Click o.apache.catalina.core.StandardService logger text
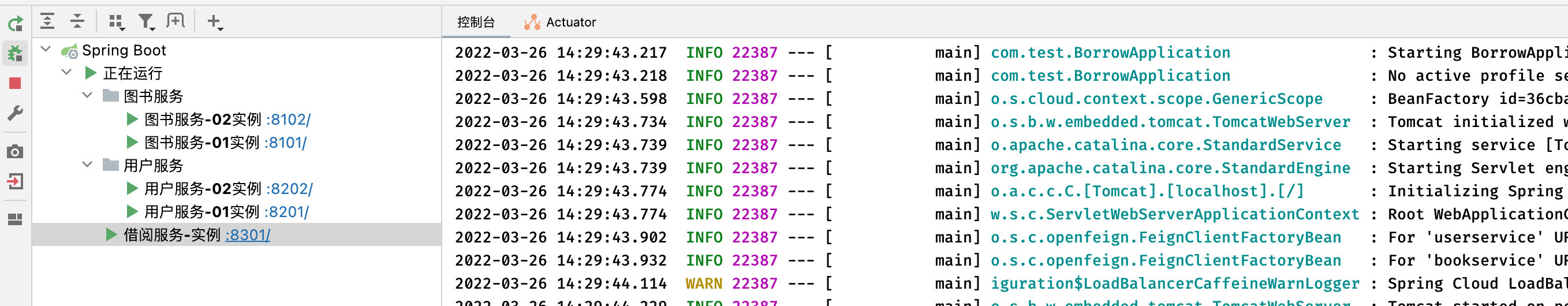 (x=1166, y=145)
